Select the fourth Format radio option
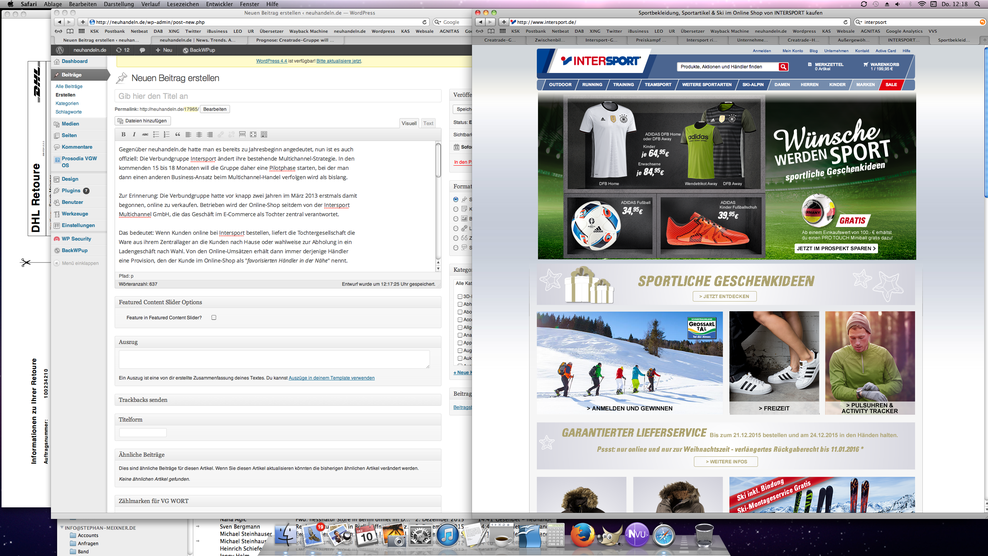This screenshot has height=556, width=988. coord(456,228)
